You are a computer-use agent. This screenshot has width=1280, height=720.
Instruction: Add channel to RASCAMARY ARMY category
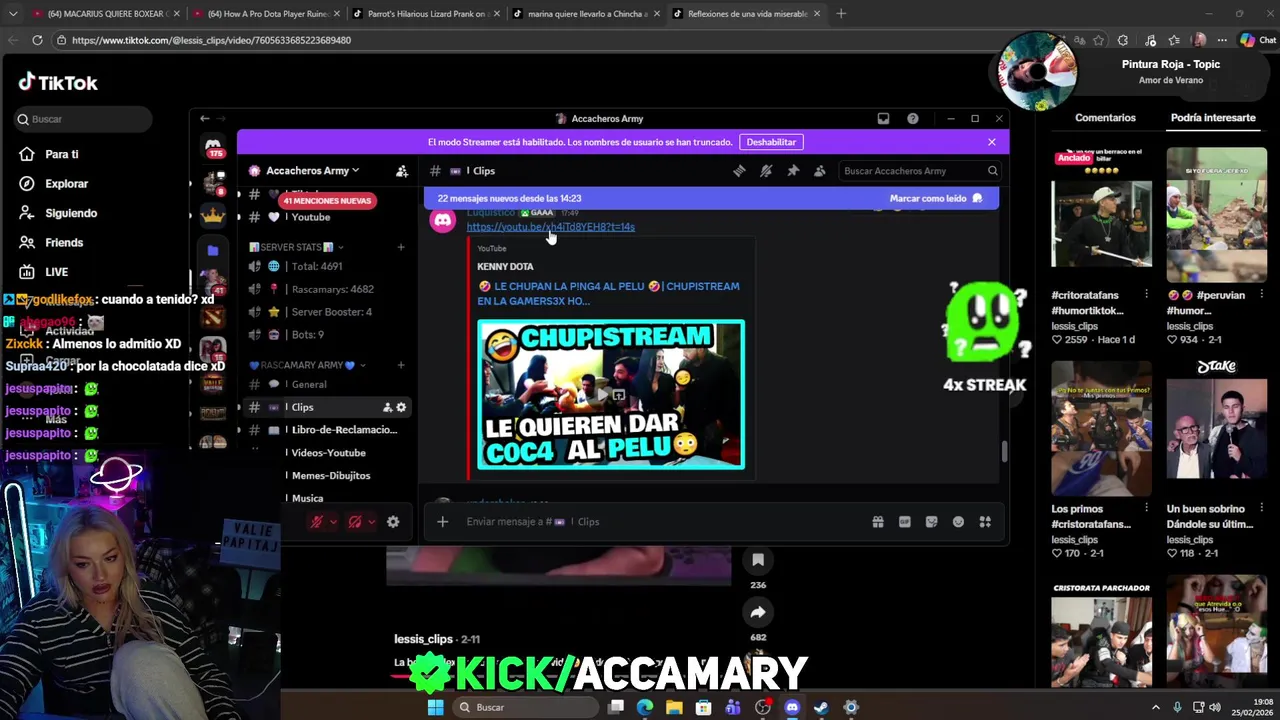pos(401,365)
